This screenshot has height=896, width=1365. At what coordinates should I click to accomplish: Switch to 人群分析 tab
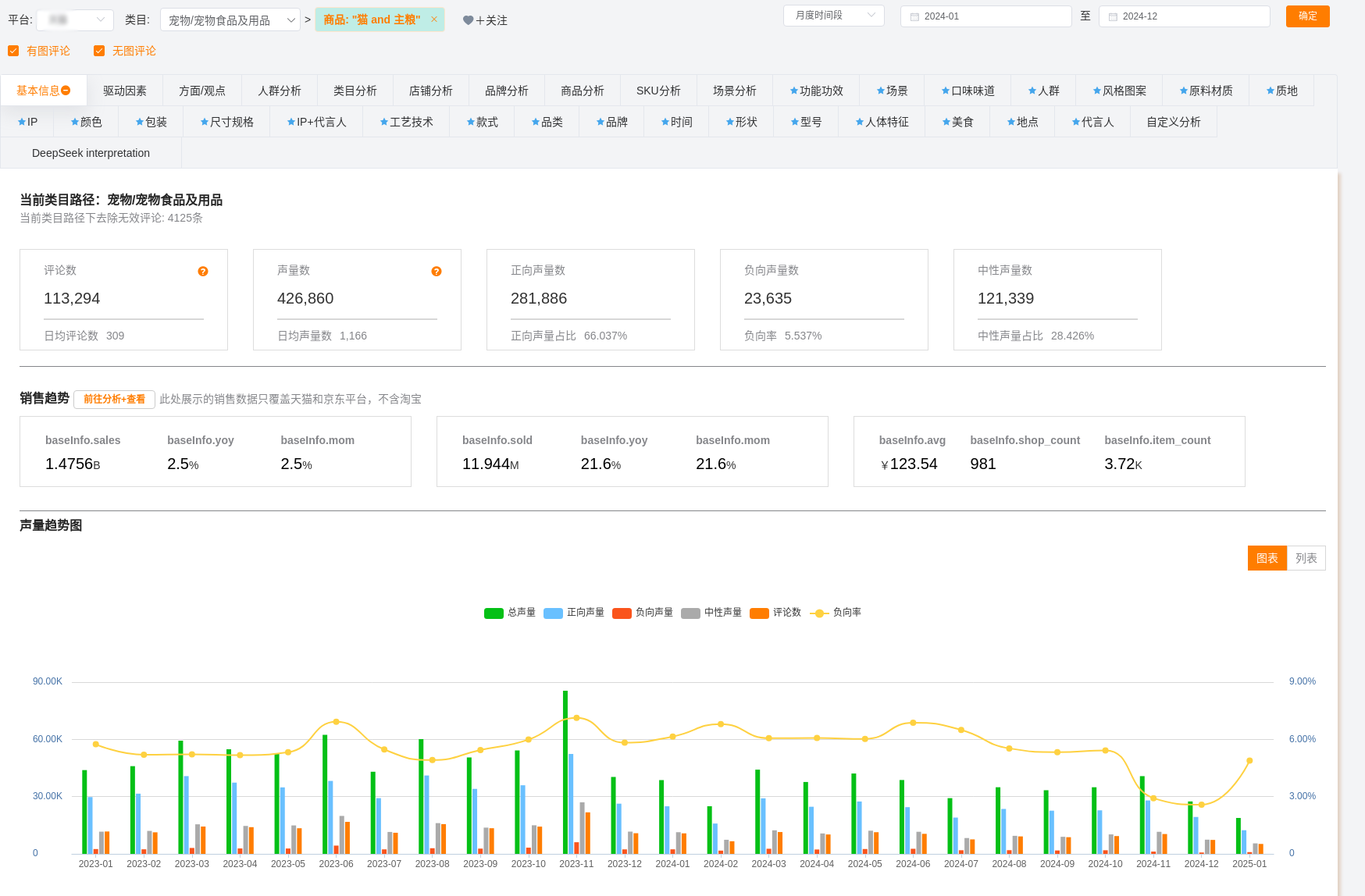point(280,91)
